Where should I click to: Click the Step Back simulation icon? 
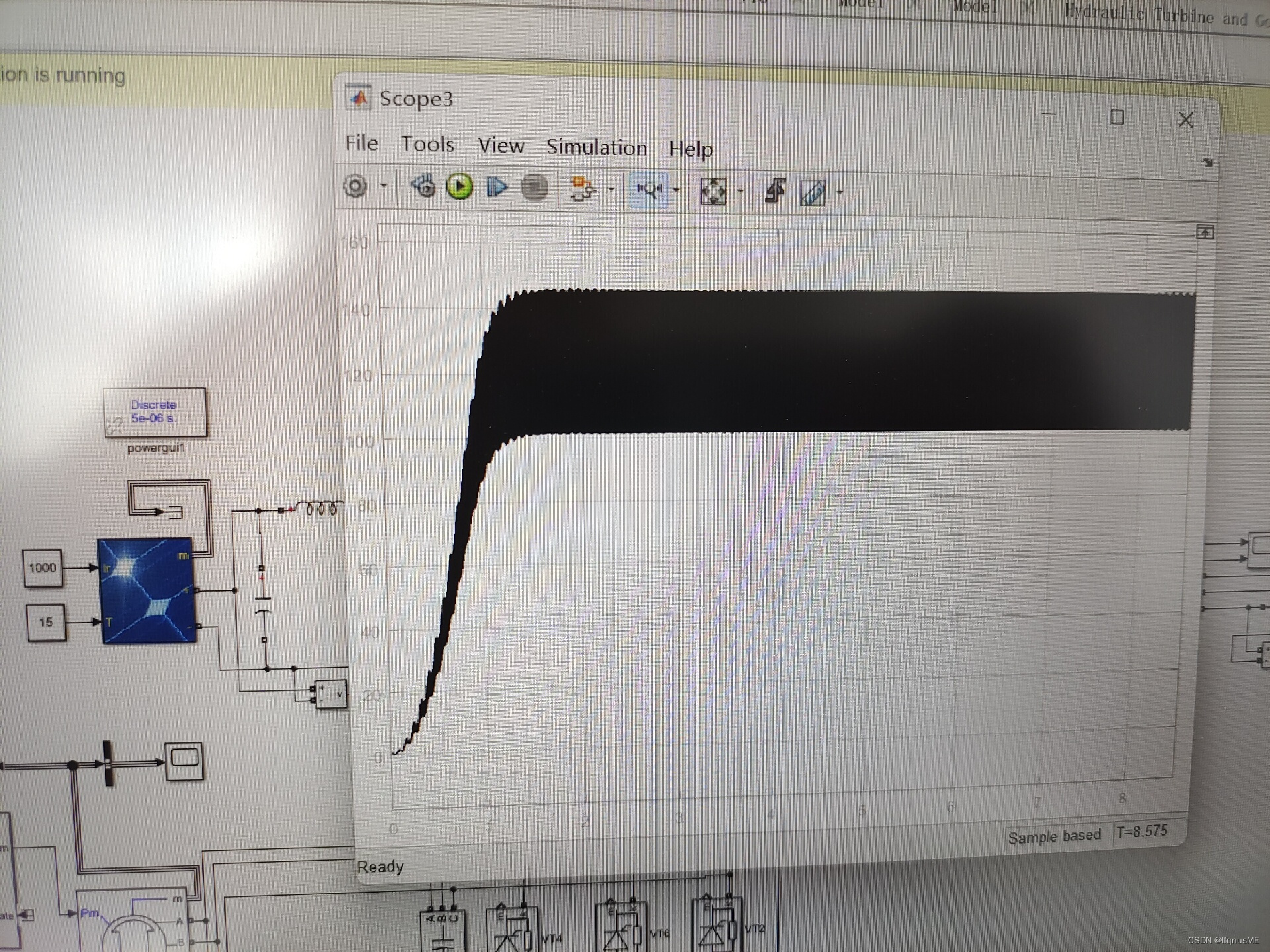pyautogui.click(x=423, y=186)
